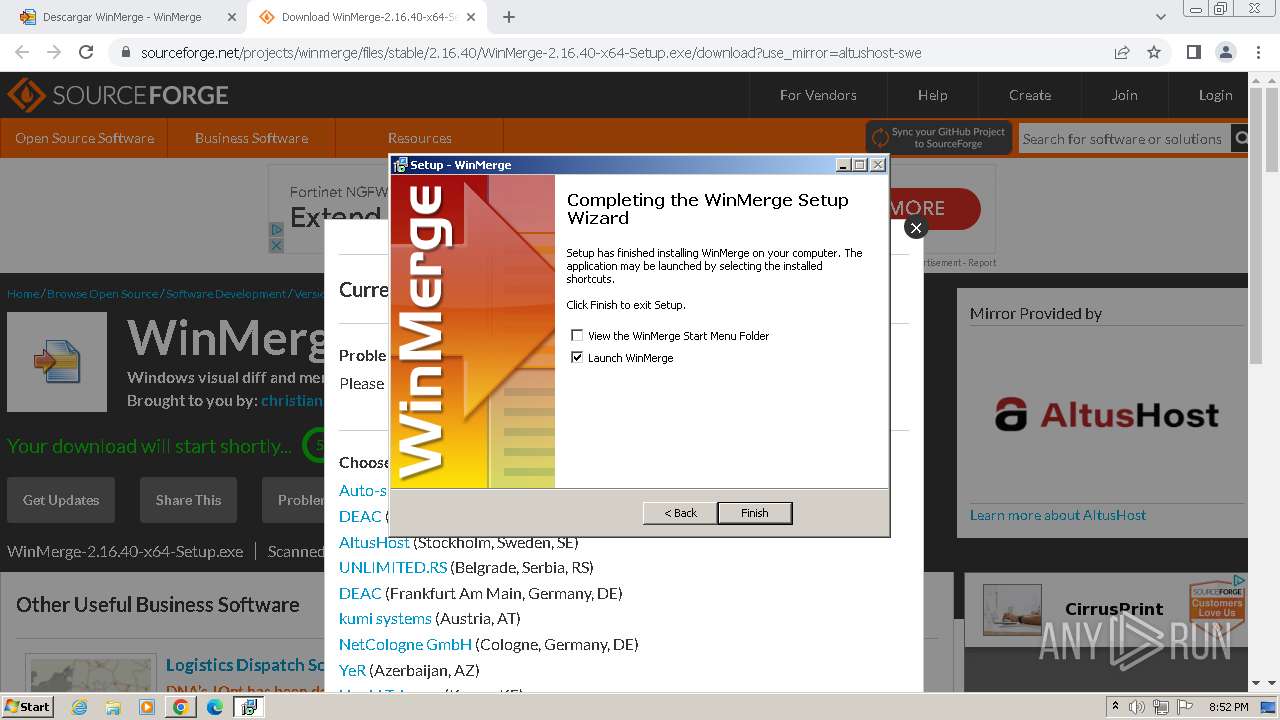Open Browse Open Source breadcrumb
Screen dimensions: 1280x720
point(102,294)
